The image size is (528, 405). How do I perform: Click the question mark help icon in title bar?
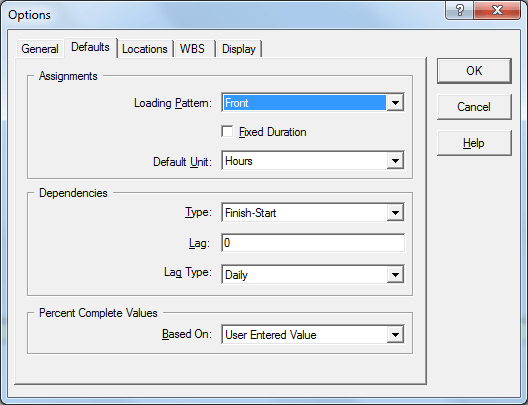[x=459, y=10]
